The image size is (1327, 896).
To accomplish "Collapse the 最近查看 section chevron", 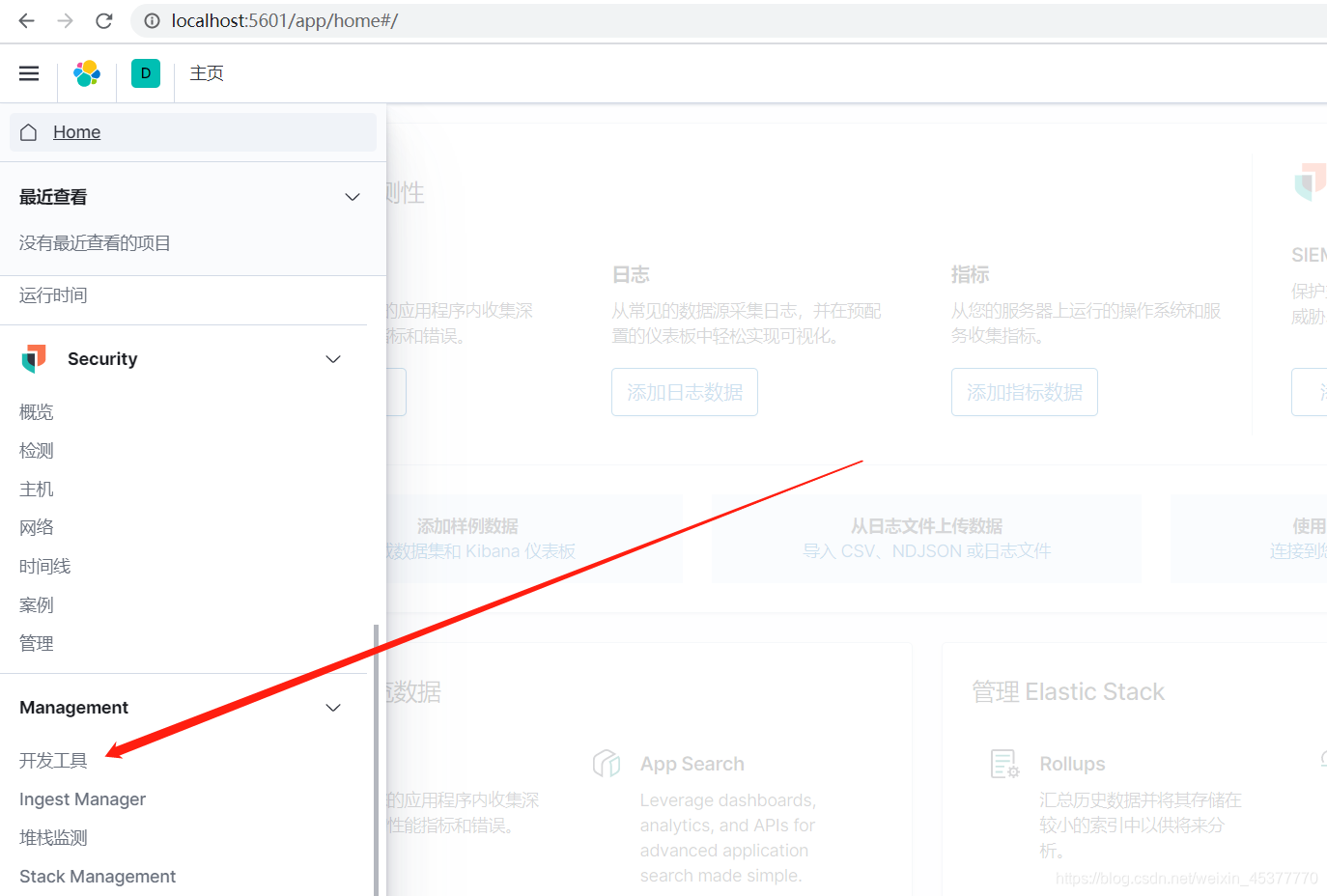I will (x=353, y=197).
